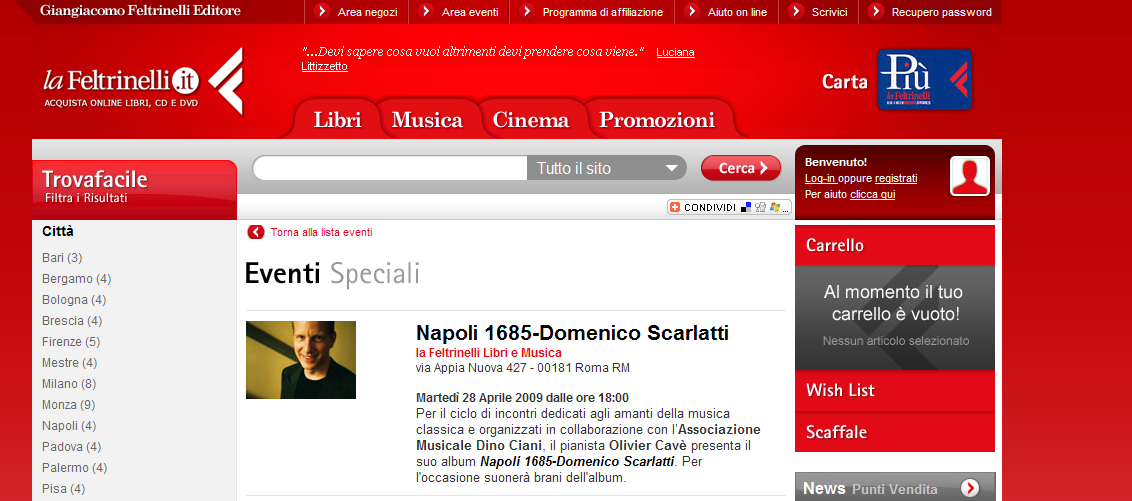Click the Olivier Cavè event photo
The width and height of the screenshot is (1132, 501).
click(301, 360)
